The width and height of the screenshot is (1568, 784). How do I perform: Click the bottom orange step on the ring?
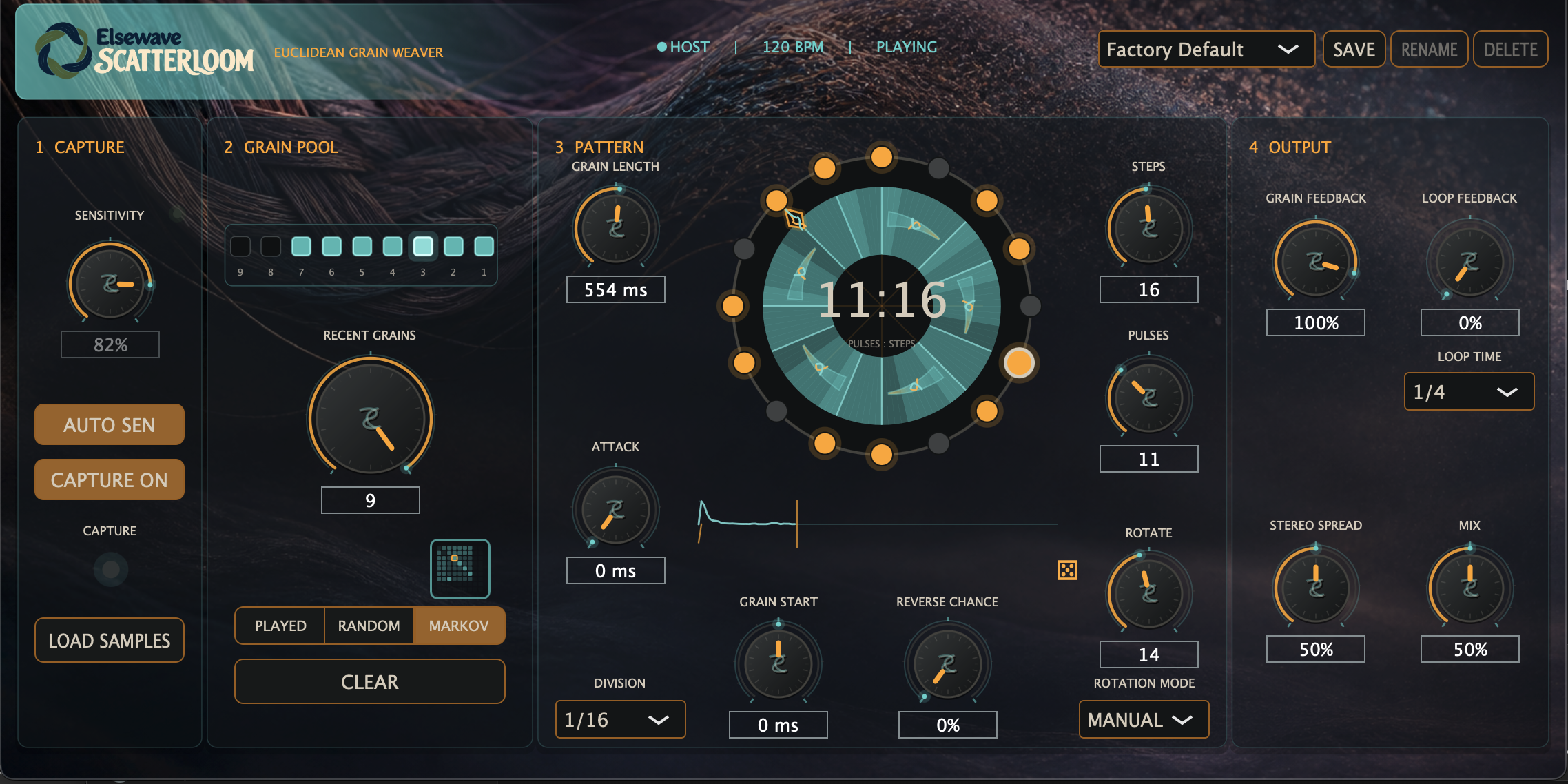click(x=881, y=455)
